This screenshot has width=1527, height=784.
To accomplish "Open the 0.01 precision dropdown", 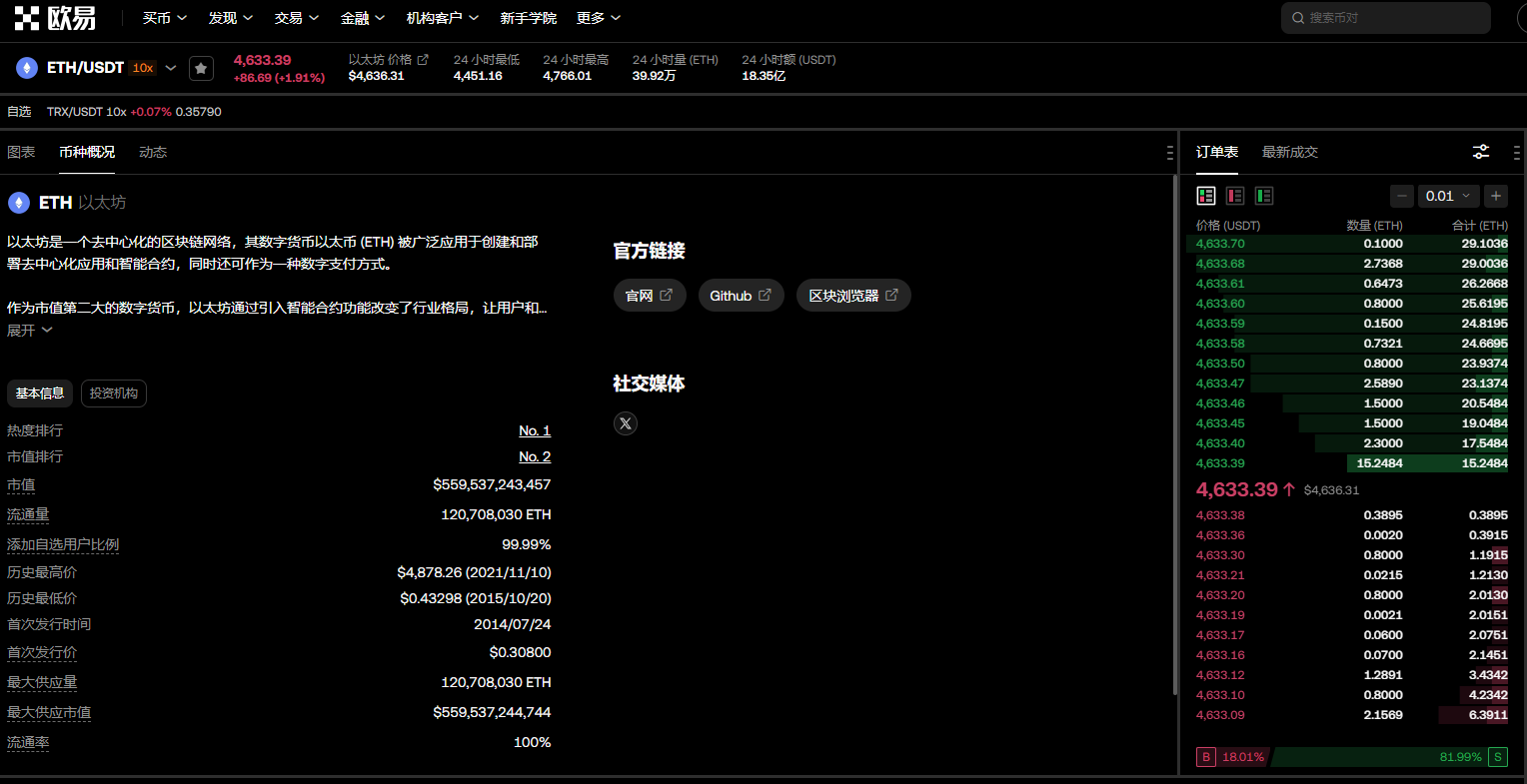I will 1449,196.
